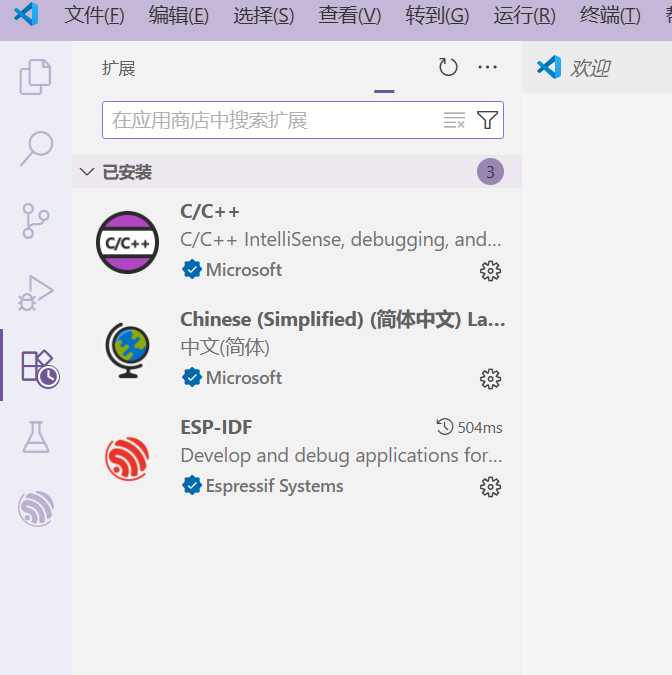
Task: Switch to the 欢迎 welcome tab
Action: click(597, 68)
